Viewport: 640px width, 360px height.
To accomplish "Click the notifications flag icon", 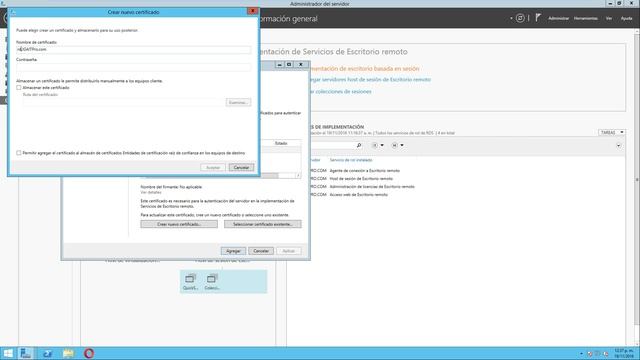I will pyautogui.click(x=538, y=18).
